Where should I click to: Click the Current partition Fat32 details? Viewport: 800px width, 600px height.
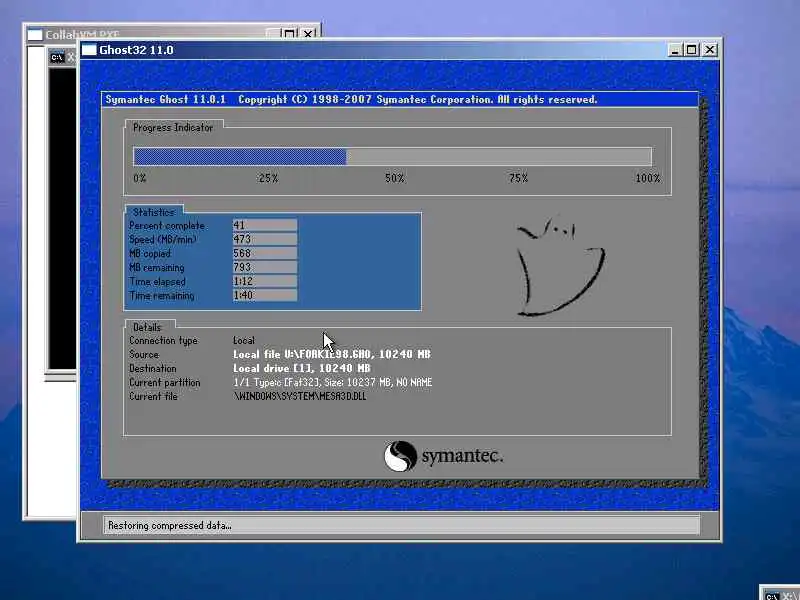click(x=333, y=382)
